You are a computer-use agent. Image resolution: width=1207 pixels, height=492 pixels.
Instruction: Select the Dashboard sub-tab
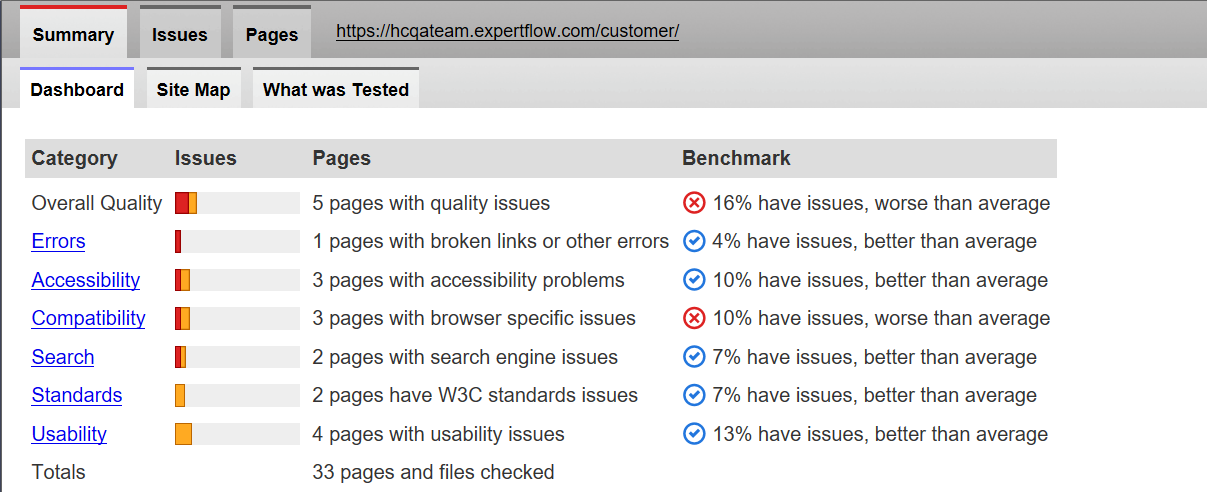point(77,90)
